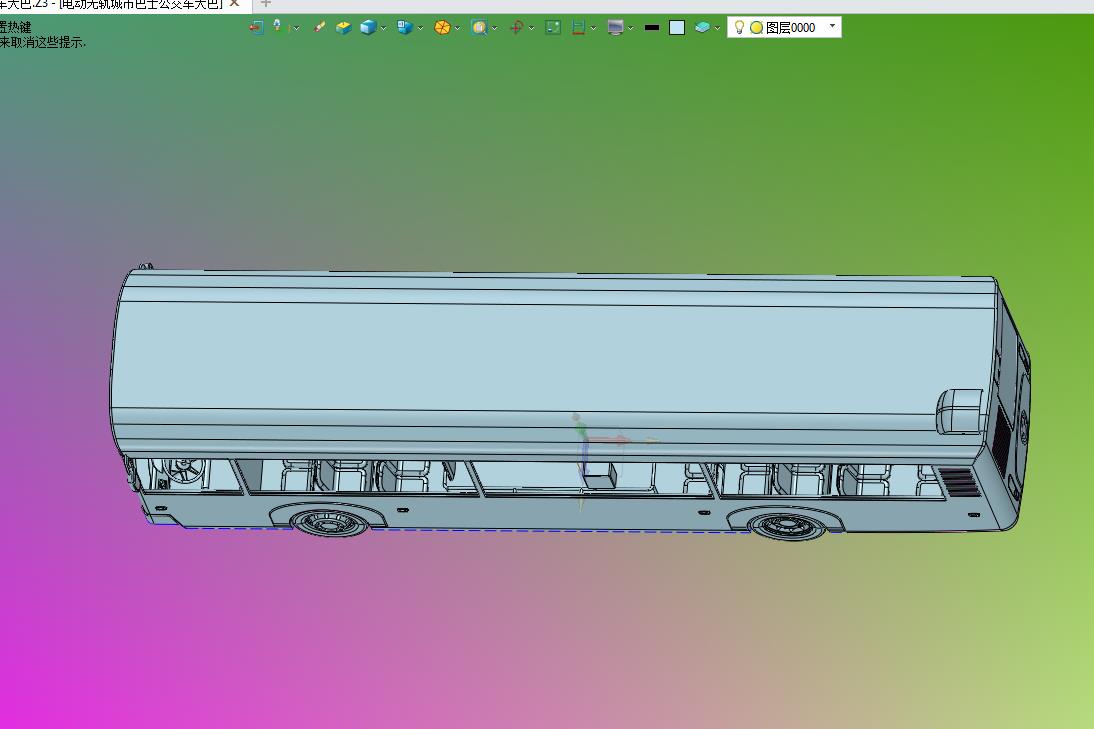Open the zoom icon's dropdown arrow
This screenshot has width=1094, height=729.
pyautogui.click(x=495, y=28)
